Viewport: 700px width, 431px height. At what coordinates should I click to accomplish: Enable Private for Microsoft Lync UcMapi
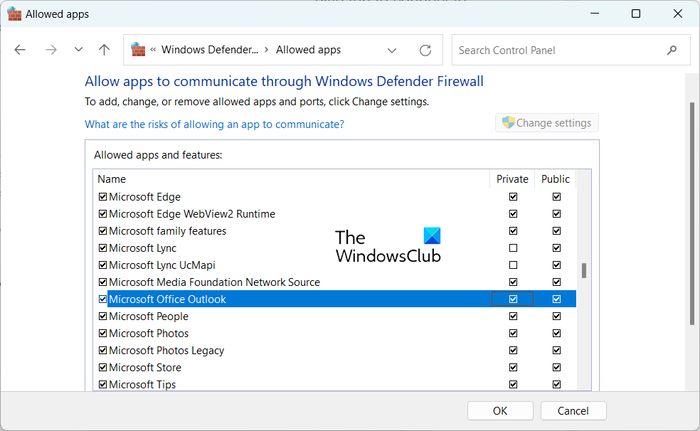click(513, 265)
